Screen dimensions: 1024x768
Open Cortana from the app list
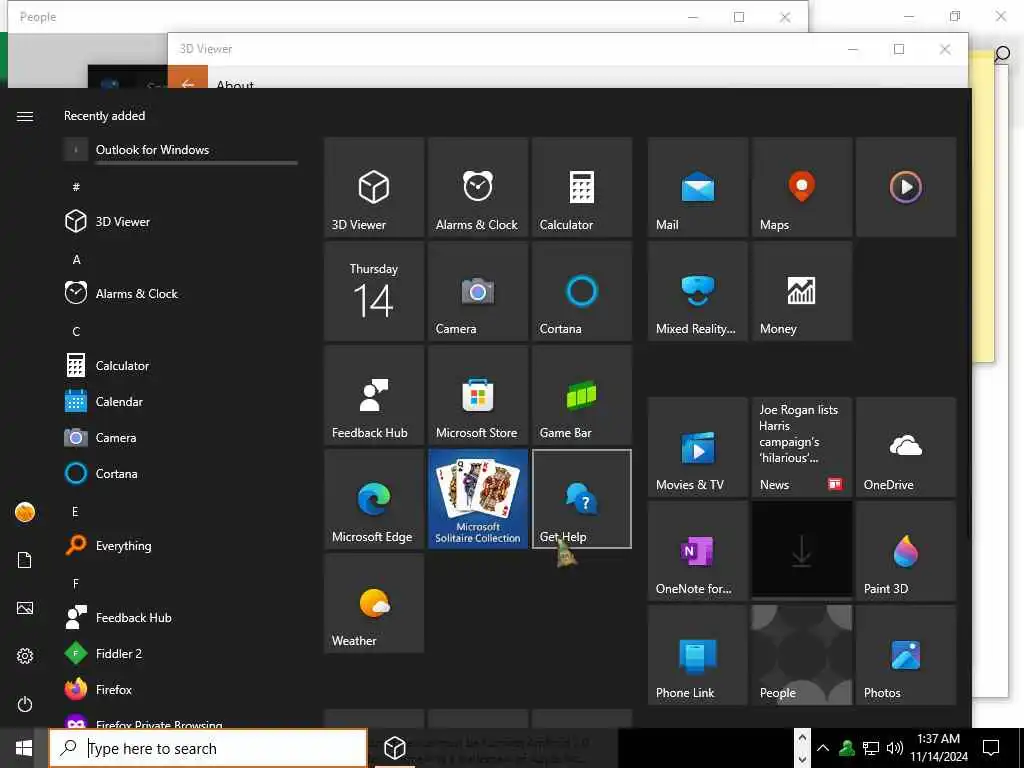click(x=181, y=473)
